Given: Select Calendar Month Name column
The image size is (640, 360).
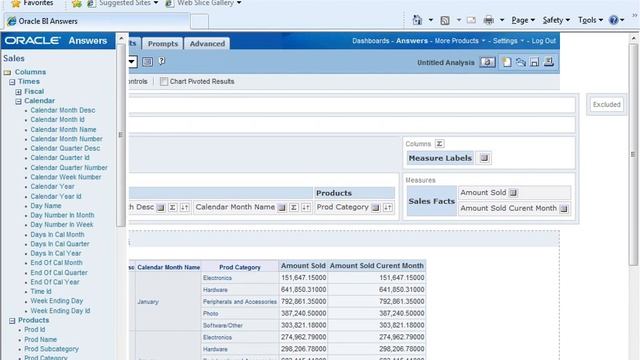Looking at the screenshot, I should [x=63, y=129].
